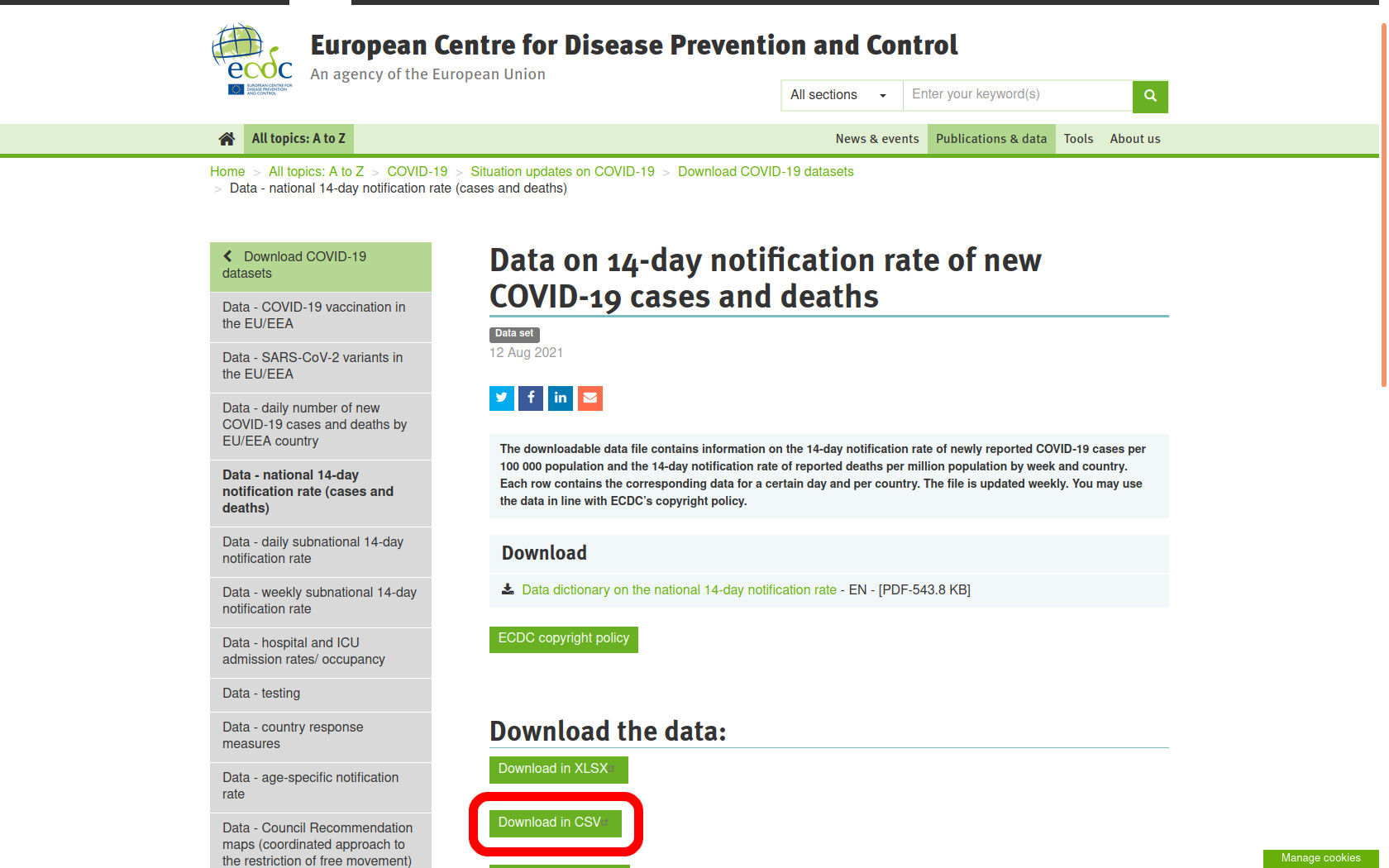This screenshot has width=1389, height=868.
Task: Open Download COVID-19 datasets breadcrumb link
Action: [x=766, y=171]
